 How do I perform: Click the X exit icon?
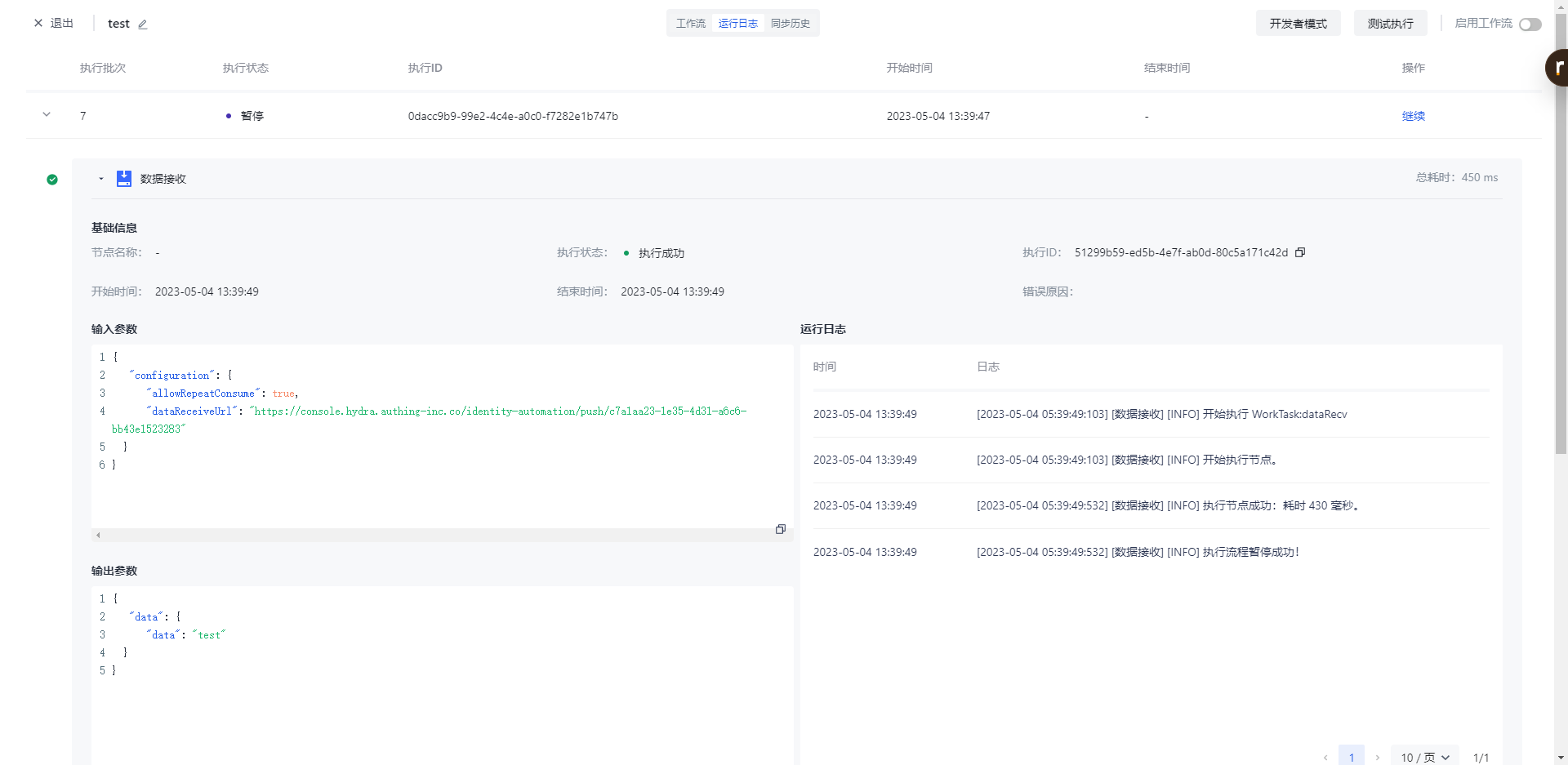click(38, 24)
